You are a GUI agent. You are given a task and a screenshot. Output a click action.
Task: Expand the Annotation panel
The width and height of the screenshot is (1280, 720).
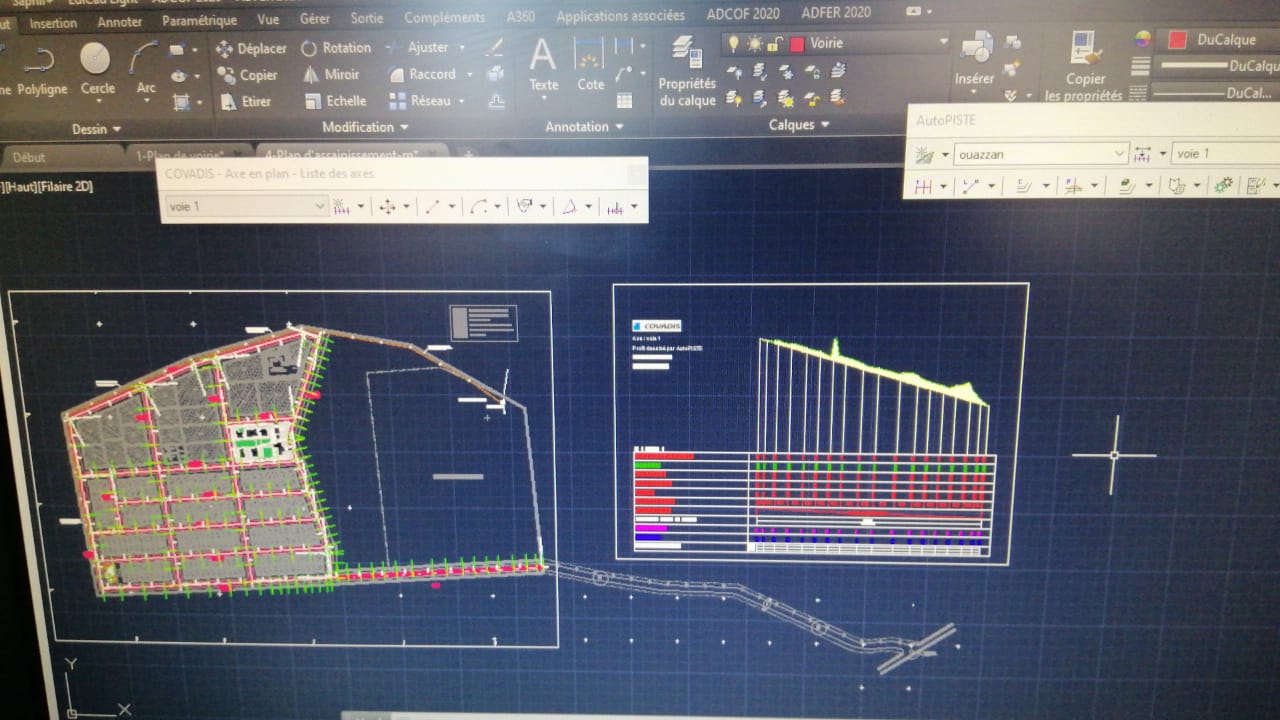584,127
